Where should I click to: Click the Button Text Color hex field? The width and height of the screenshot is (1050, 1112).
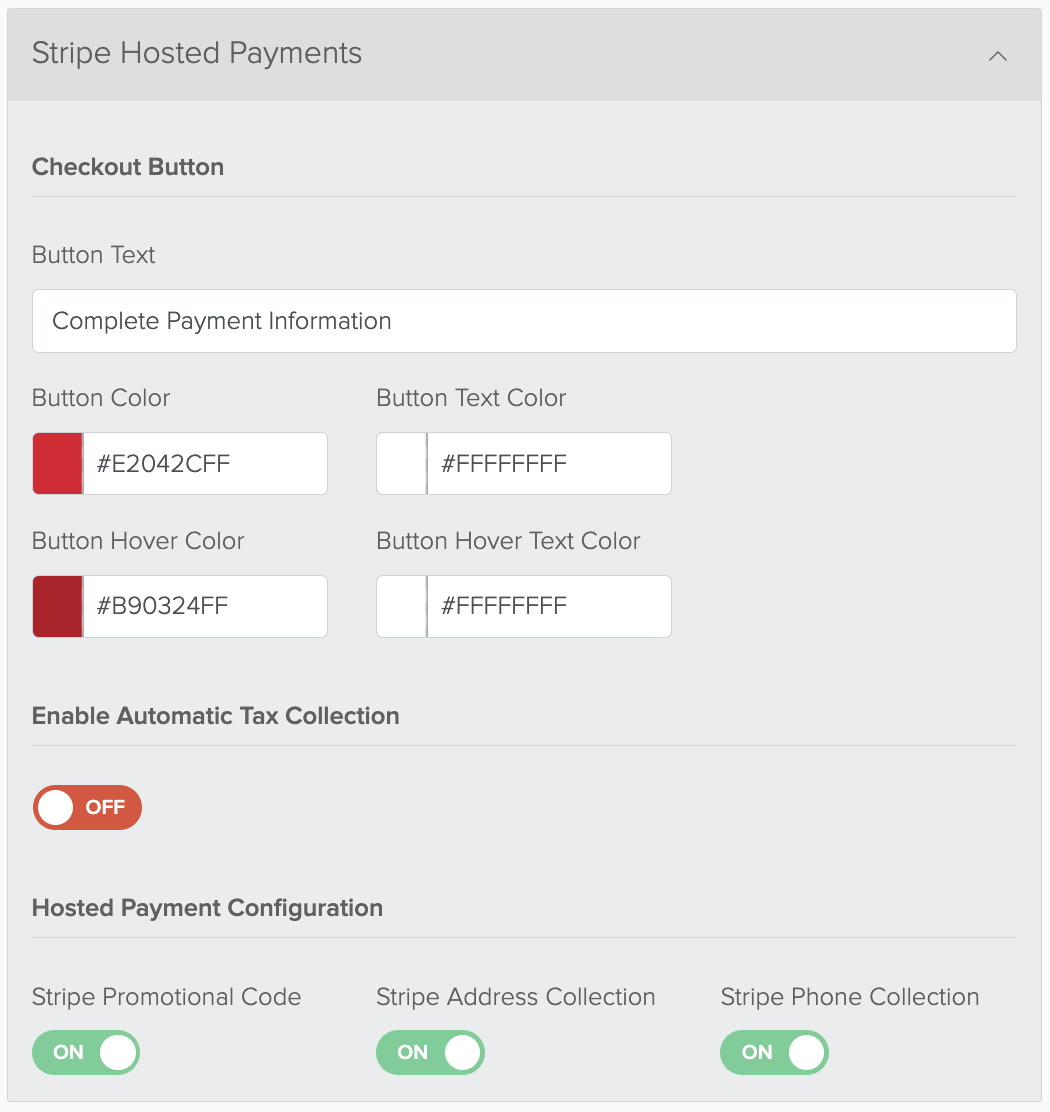(x=549, y=463)
